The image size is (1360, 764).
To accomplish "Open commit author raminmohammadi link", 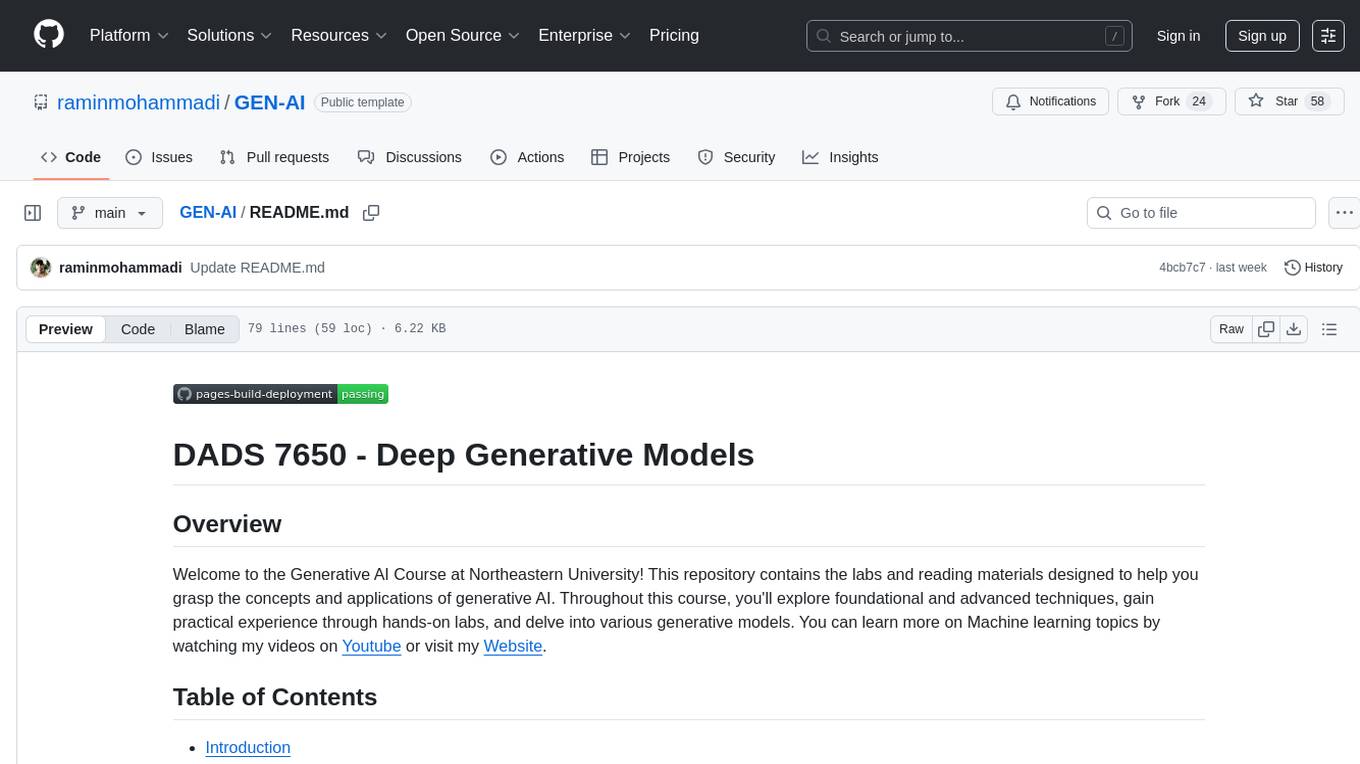I will (121, 268).
